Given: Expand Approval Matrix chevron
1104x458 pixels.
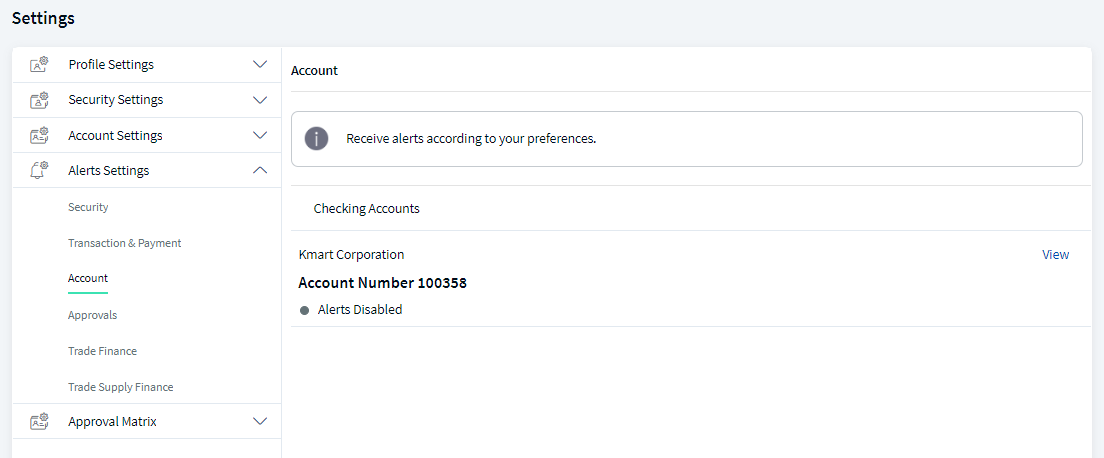Looking at the screenshot, I should (x=260, y=421).
